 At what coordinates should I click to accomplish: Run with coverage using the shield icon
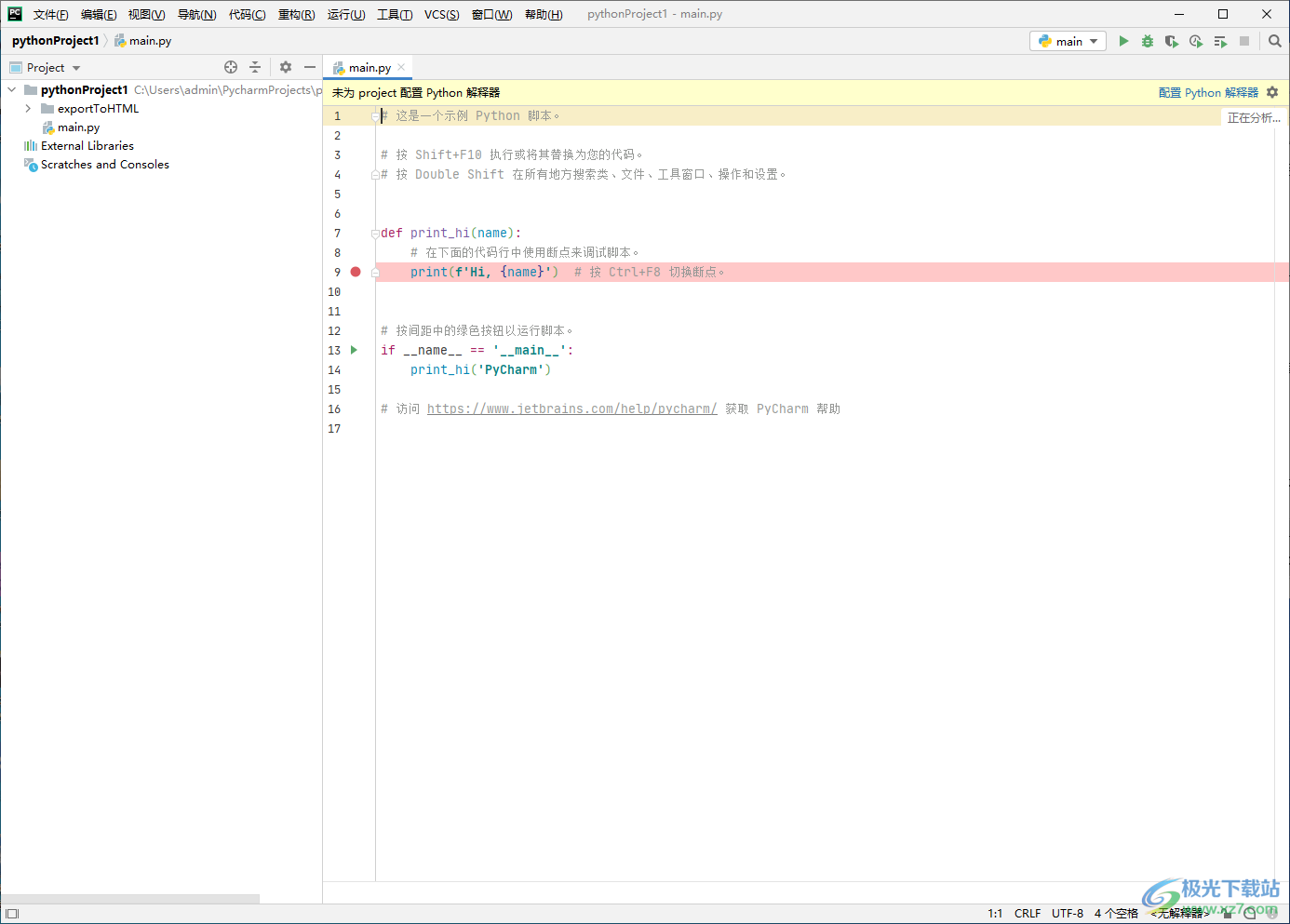[1172, 41]
